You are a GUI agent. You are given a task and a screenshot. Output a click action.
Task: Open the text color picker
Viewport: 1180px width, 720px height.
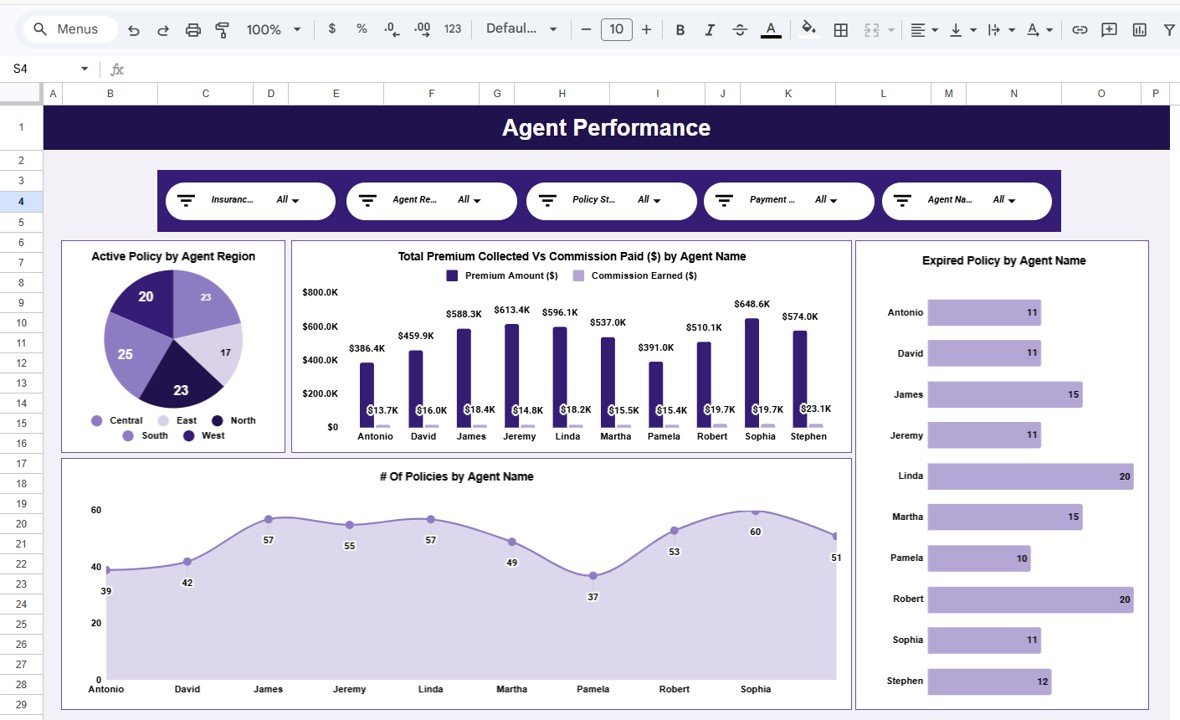pos(770,30)
